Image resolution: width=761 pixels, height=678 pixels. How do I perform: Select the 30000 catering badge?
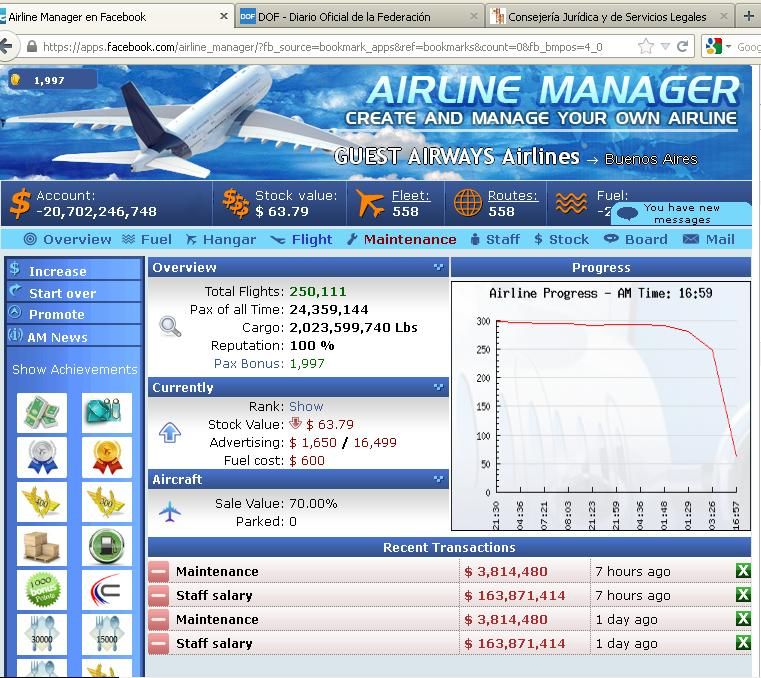pos(42,635)
